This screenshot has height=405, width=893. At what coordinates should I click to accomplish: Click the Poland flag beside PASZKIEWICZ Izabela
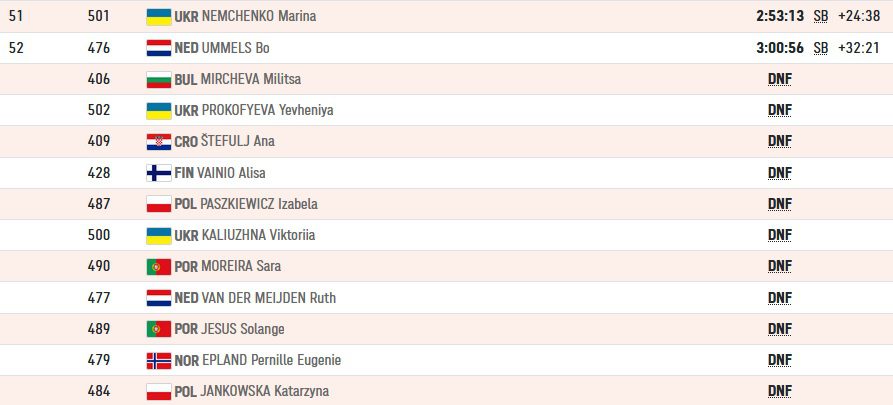point(159,204)
